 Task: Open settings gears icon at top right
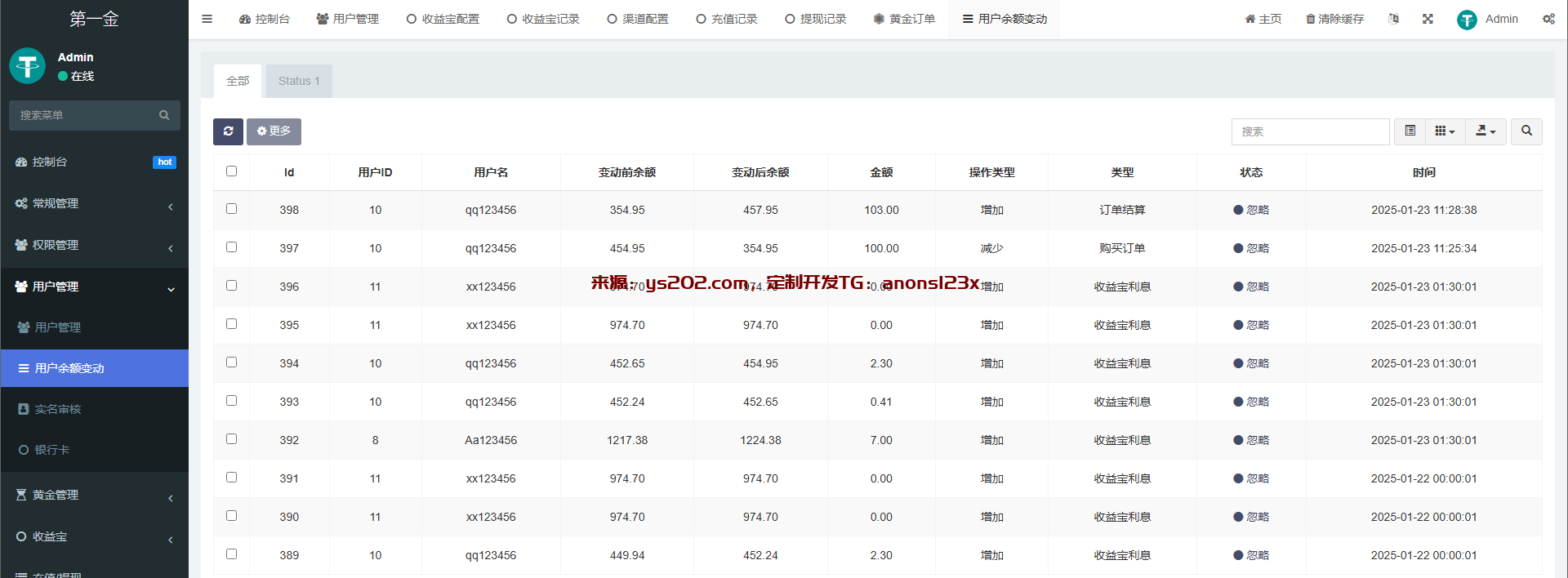click(1548, 19)
